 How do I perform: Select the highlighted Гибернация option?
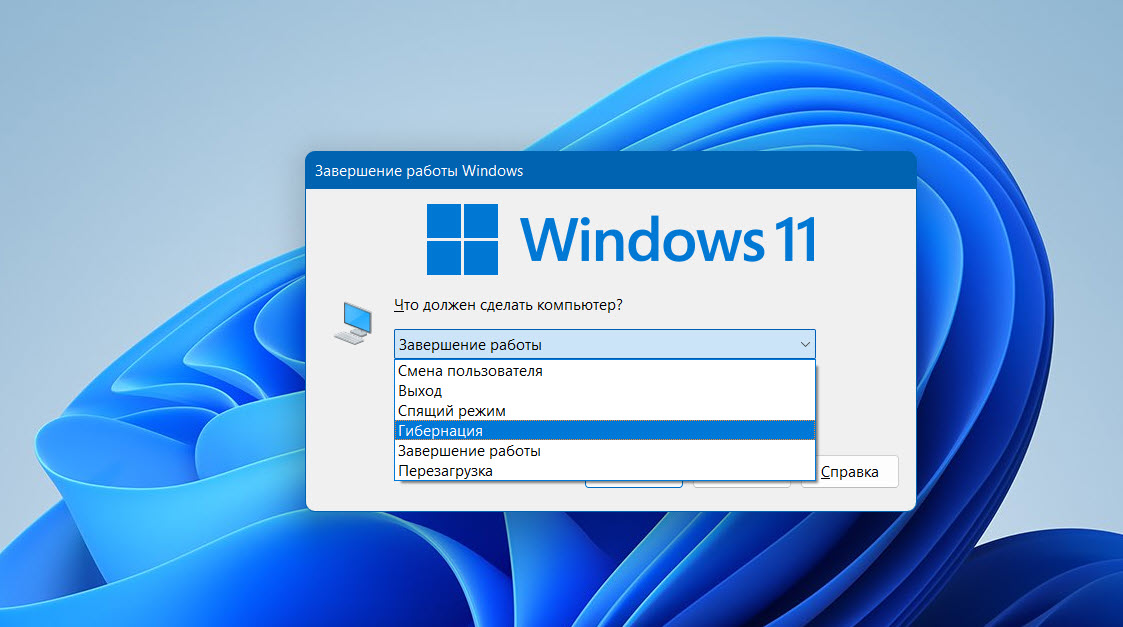coord(604,431)
